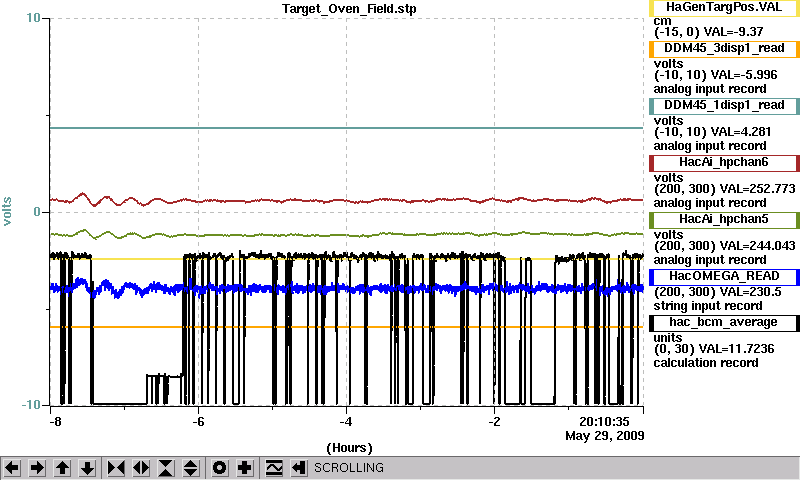Pan the plot up with up arrow

[62, 468]
